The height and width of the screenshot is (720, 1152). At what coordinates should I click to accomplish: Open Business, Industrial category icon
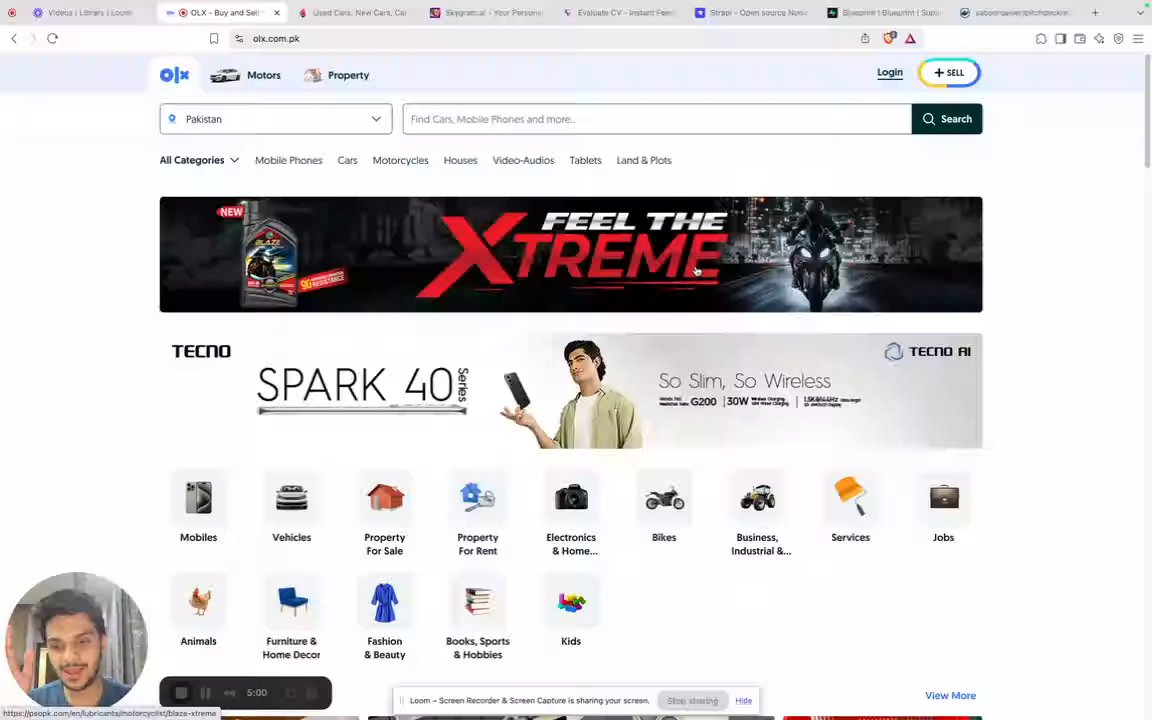(x=757, y=497)
